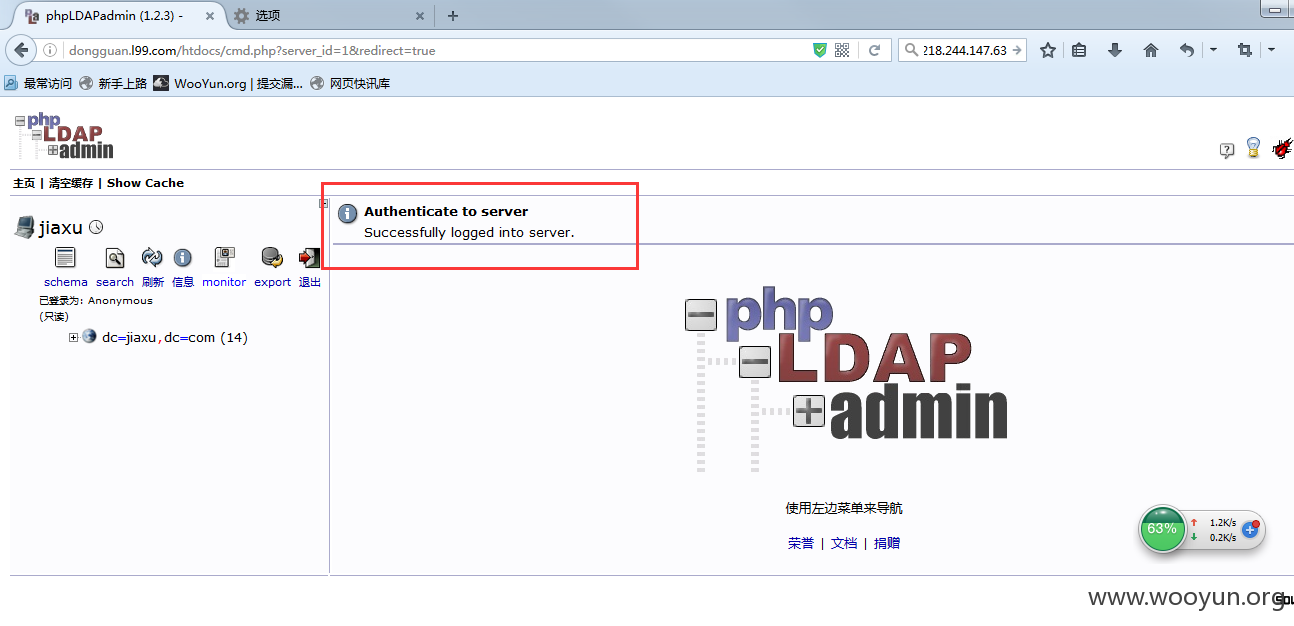This screenshot has height=626, width=1294.
Task: Open the dropdown next to the crop icon
Action: tap(1271, 50)
